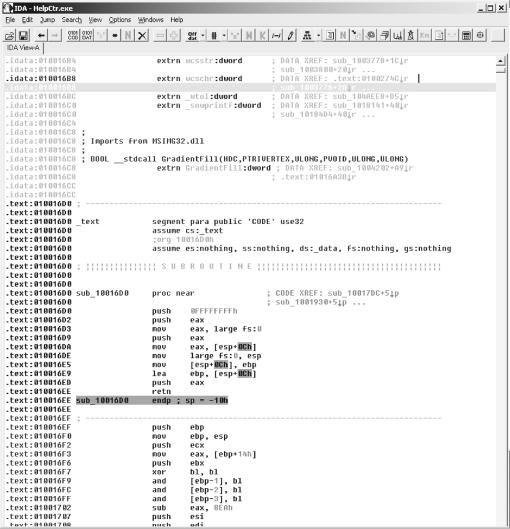This screenshot has height=529, width=510.
Task: Open the Windows menu
Action: 150,20
